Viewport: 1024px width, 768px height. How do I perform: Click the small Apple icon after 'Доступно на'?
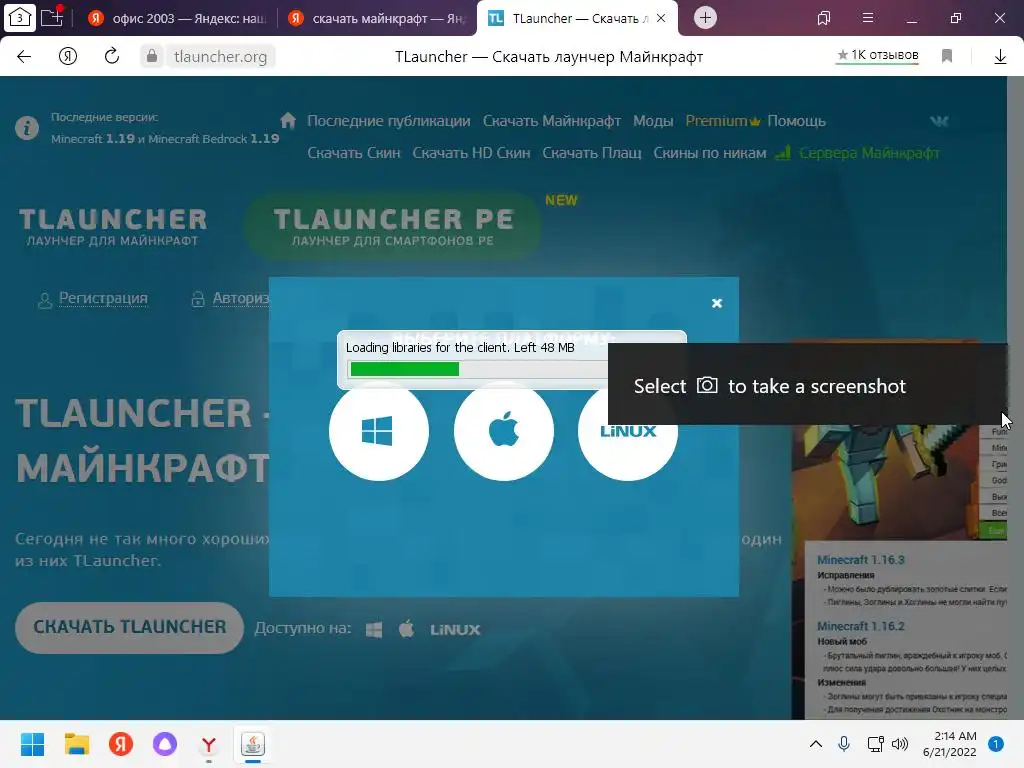406,629
